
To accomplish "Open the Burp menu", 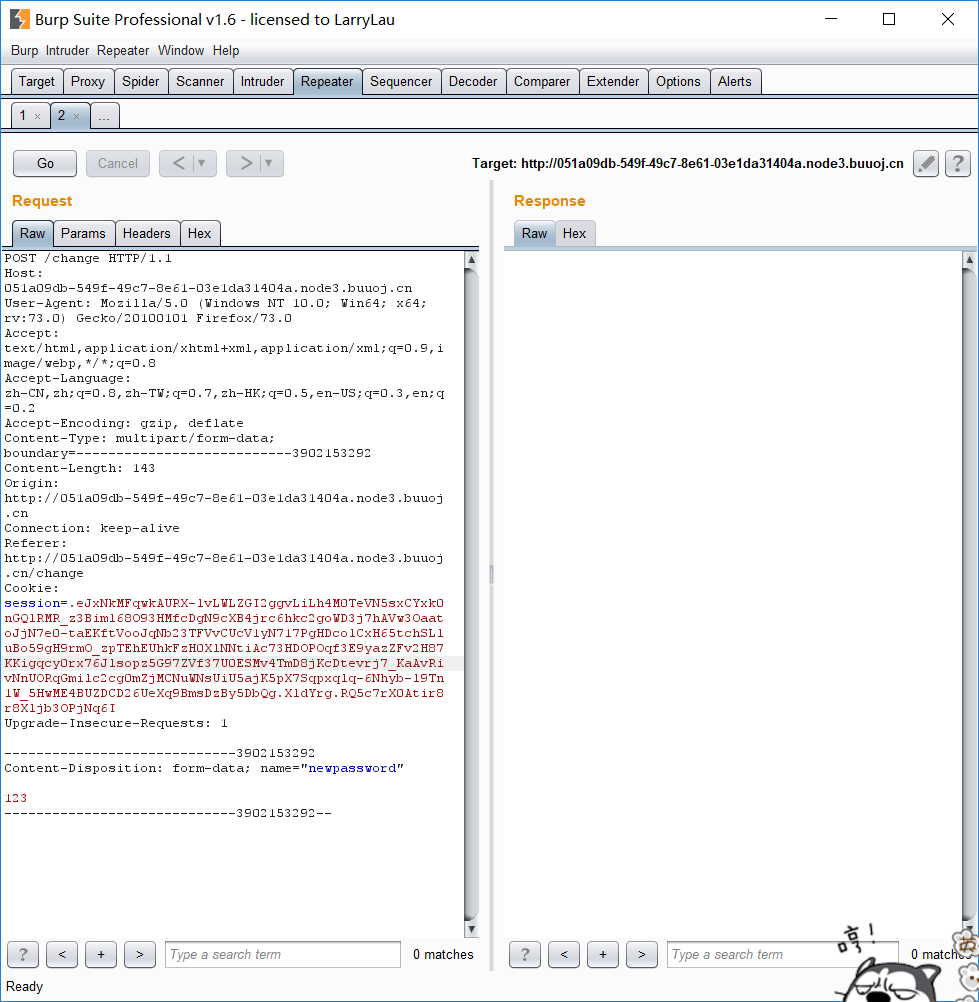I will [24, 50].
